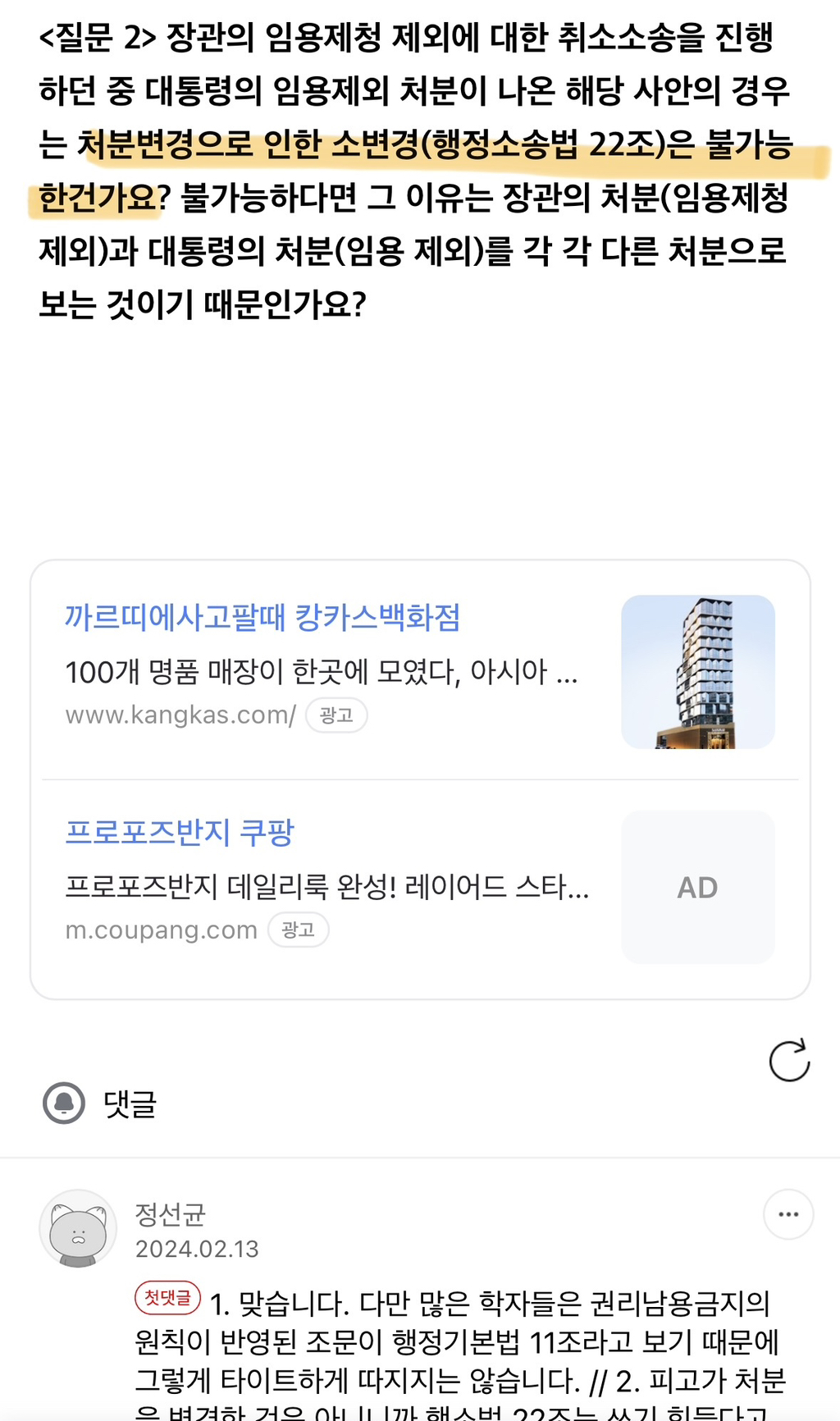Click the 100개 명품 매장 ad description
The height and width of the screenshot is (1421, 840).
tap(321, 672)
